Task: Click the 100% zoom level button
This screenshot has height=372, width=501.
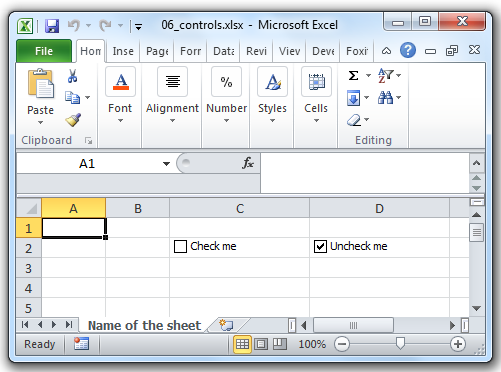Action: (x=312, y=344)
